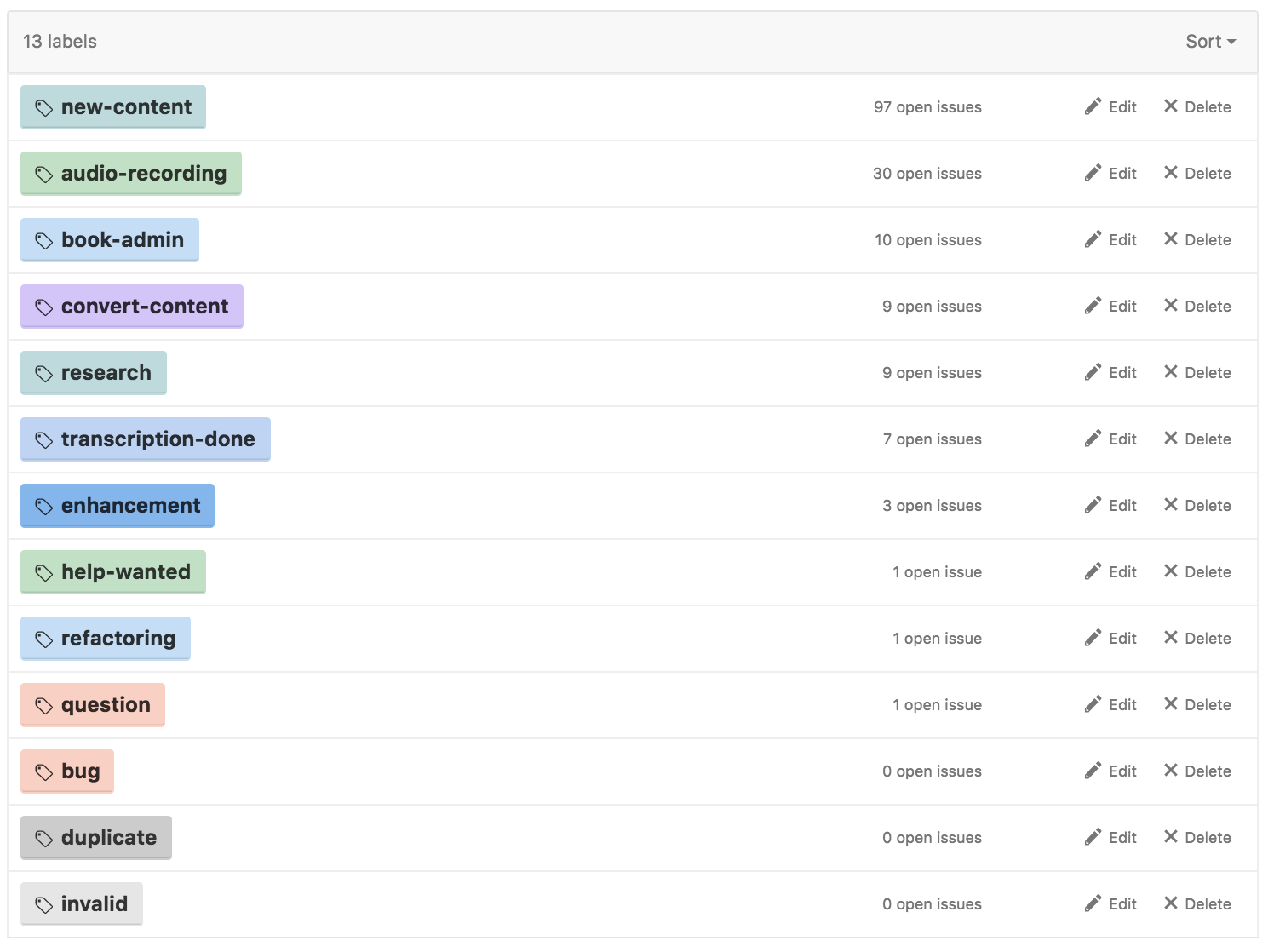
Task: View 97 open issues for new-content
Action: tap(927, 107)
